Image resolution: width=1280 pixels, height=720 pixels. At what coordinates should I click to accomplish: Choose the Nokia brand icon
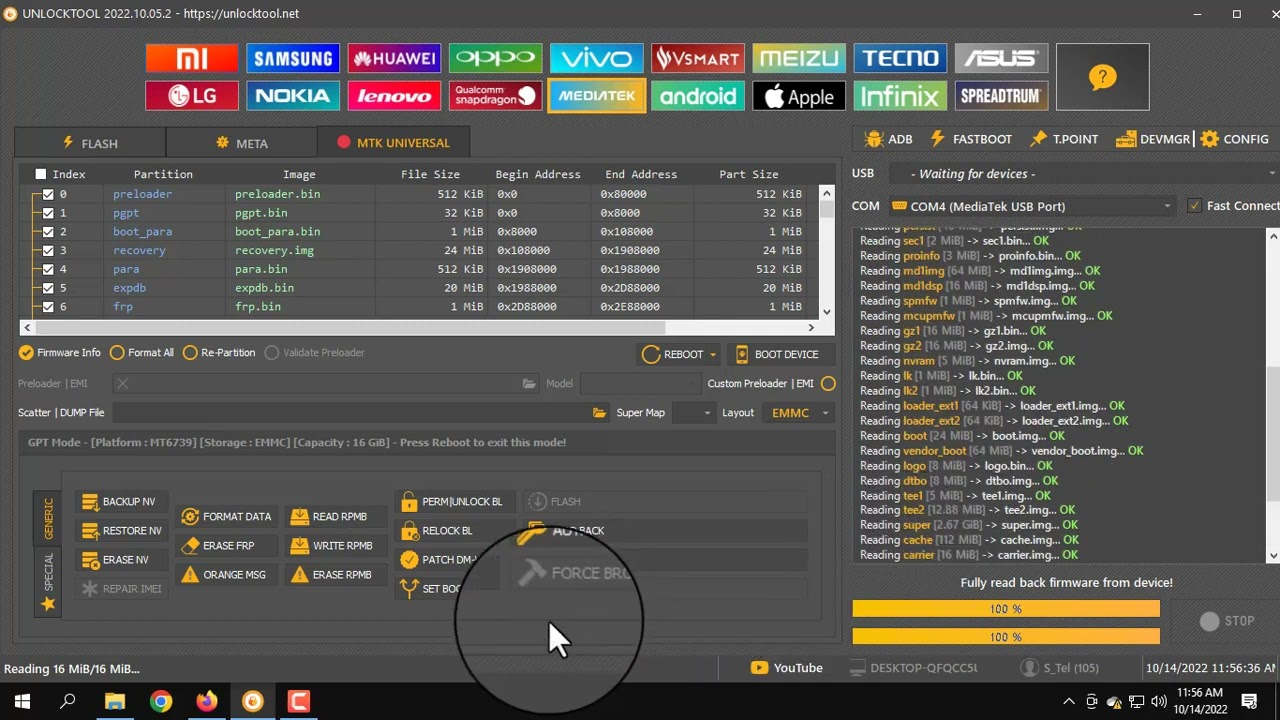tap(293, 96)
